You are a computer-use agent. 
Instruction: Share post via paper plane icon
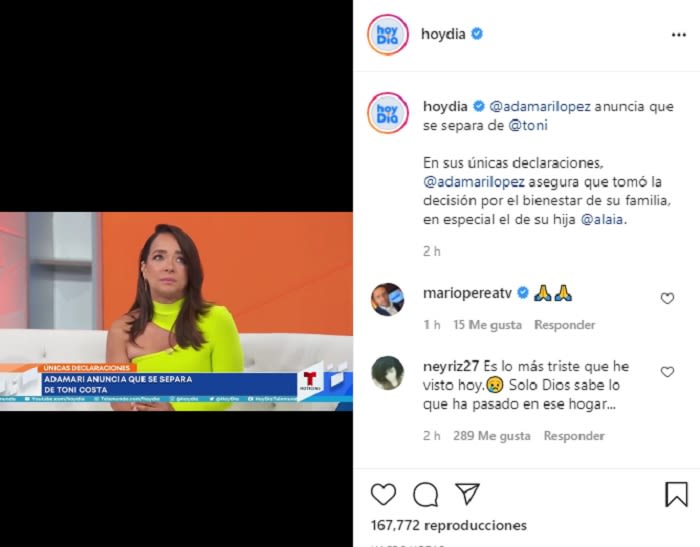tap(467, 493)
